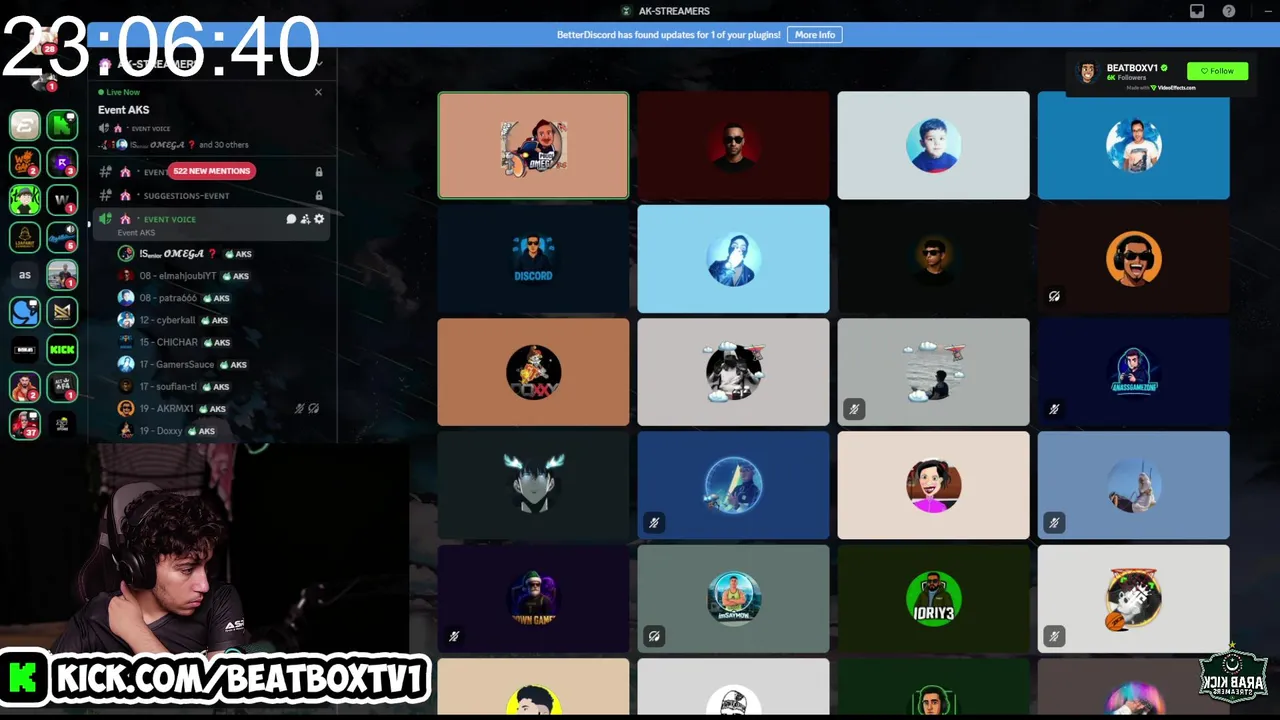Open the red fighter server icon with badge 2
This screenshot has height=720, width=1280.
click(x=25, y=386)
